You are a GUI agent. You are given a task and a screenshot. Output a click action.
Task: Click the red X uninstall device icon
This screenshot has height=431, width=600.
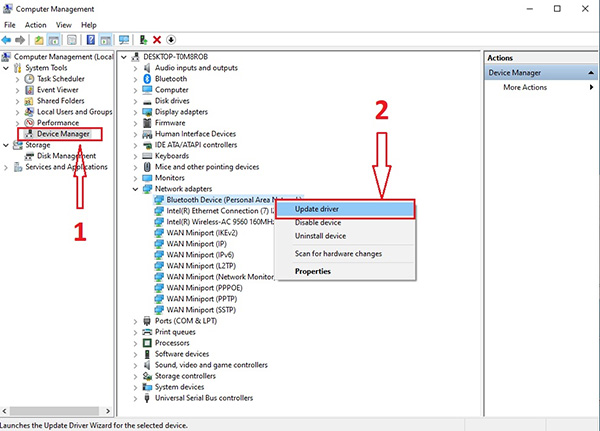[156, 39]
